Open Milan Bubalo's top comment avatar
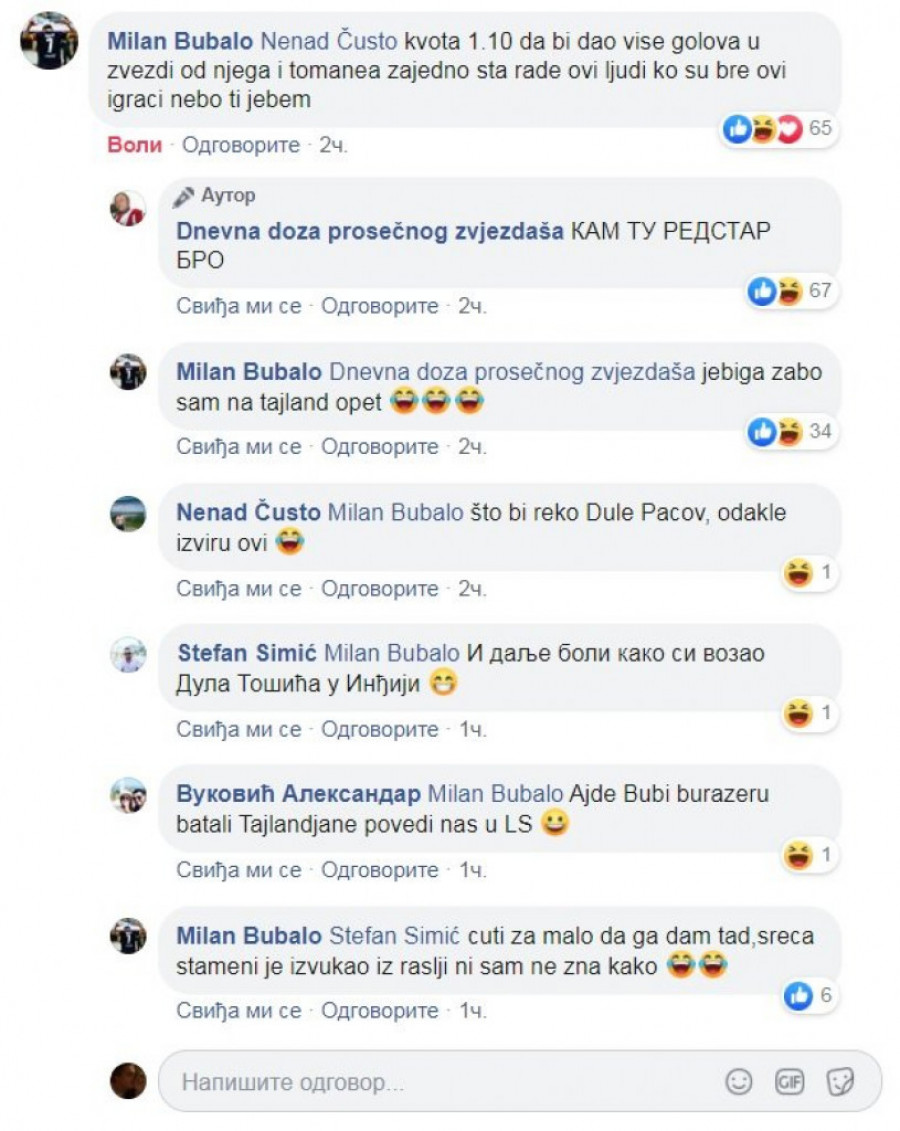Viewport: 900px width, 1131px height. click(49, 40)
